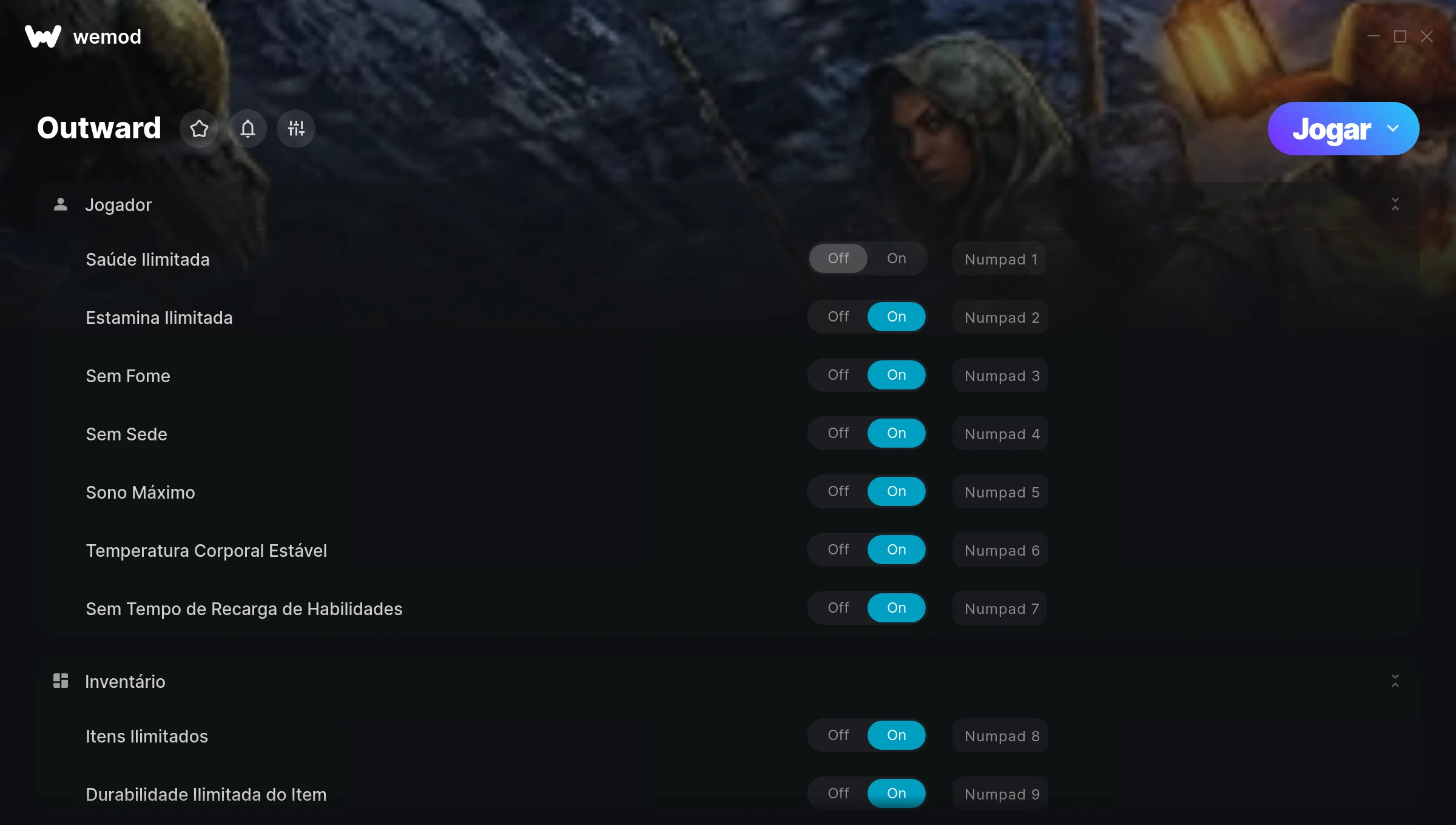Favorite Outward with the star icon
This screenshot has height=825, width=1456.
coord(199,129)
